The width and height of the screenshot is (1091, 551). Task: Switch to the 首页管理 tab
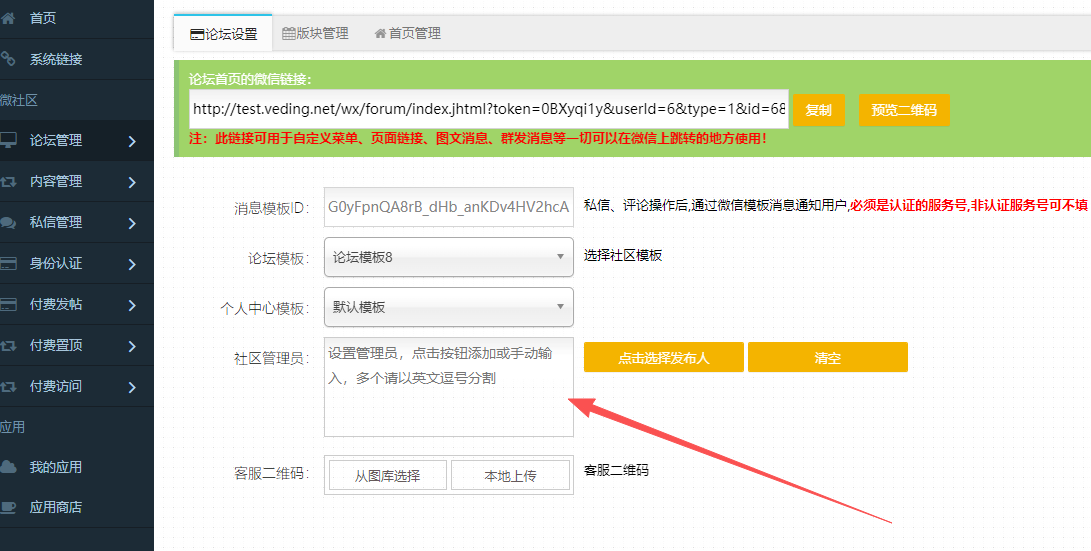pyautogui.click(x=408, y=33)
